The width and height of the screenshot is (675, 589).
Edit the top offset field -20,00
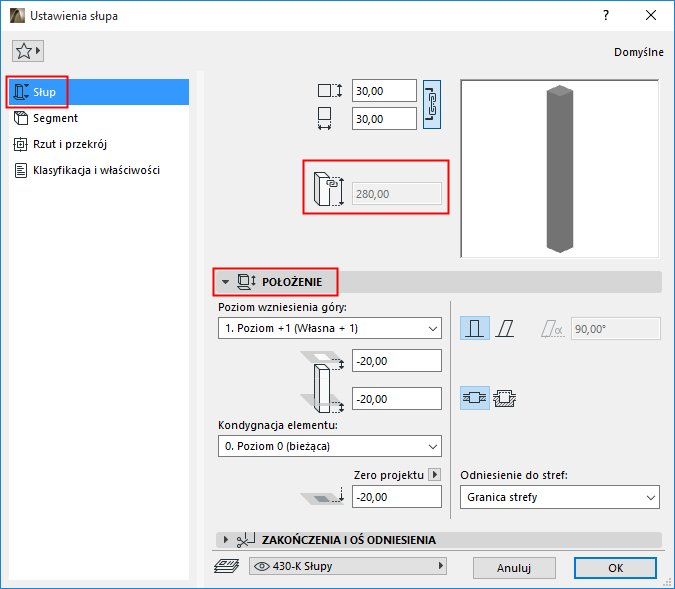(396, 361)
